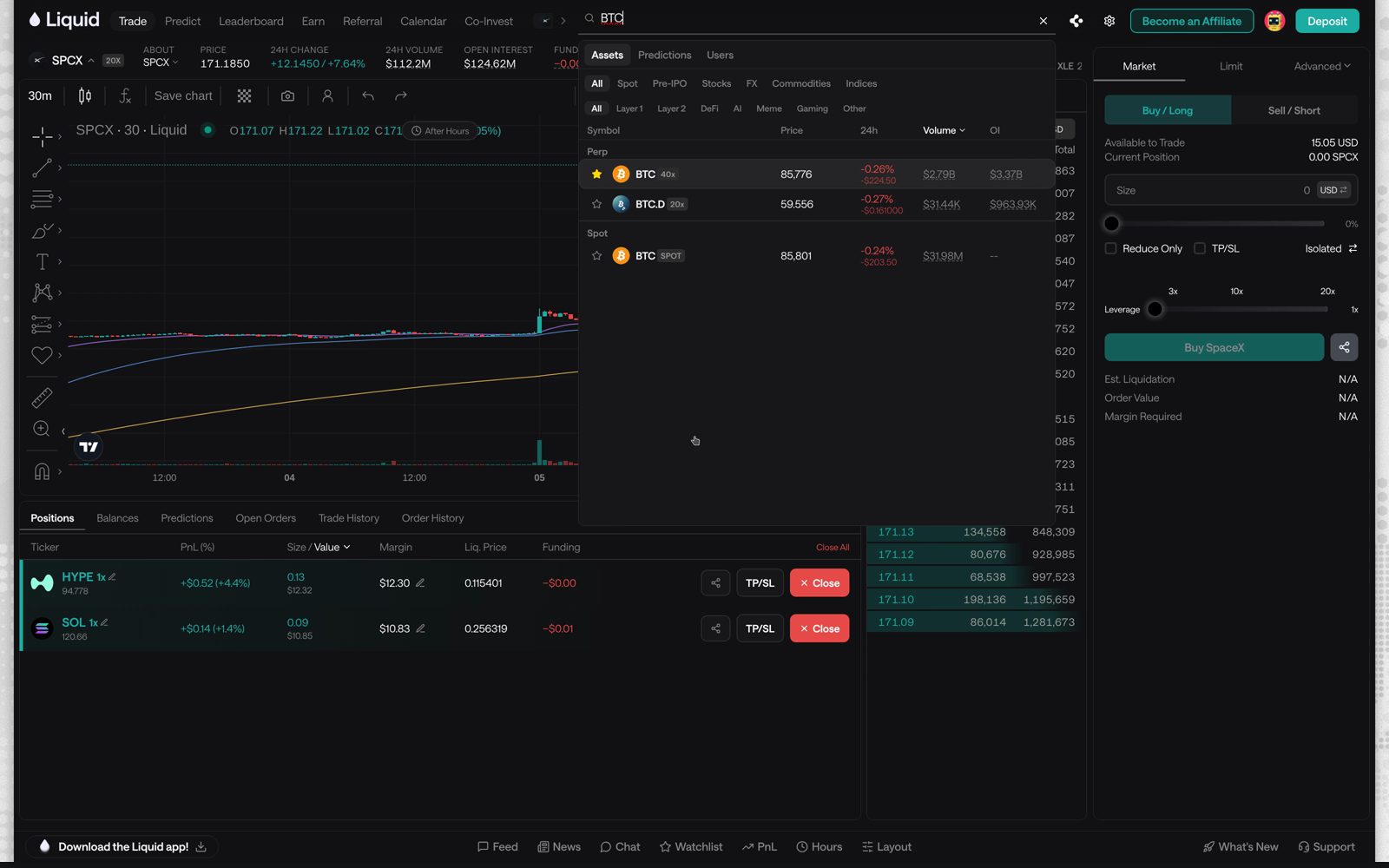1389x868 pixels.
Task: Clear the BTC search field
Action: (1043, 21)
